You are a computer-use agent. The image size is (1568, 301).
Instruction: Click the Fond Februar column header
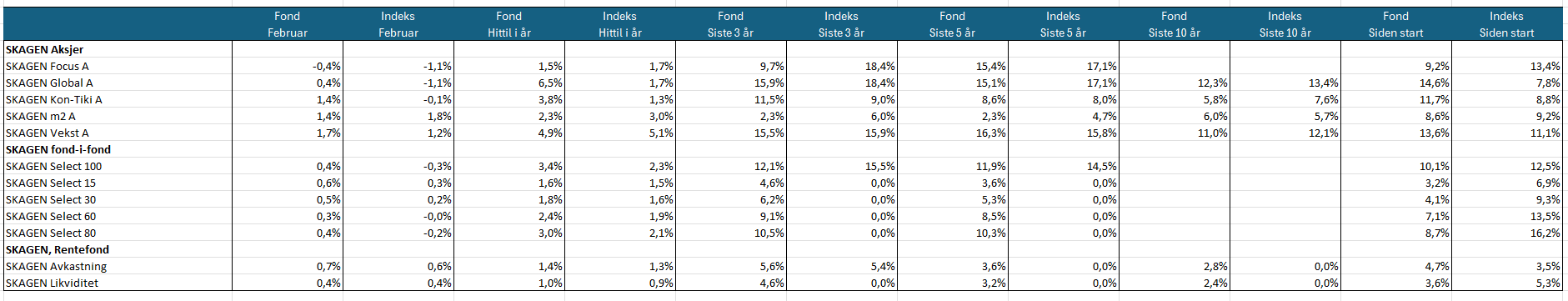tap(288, 24)
